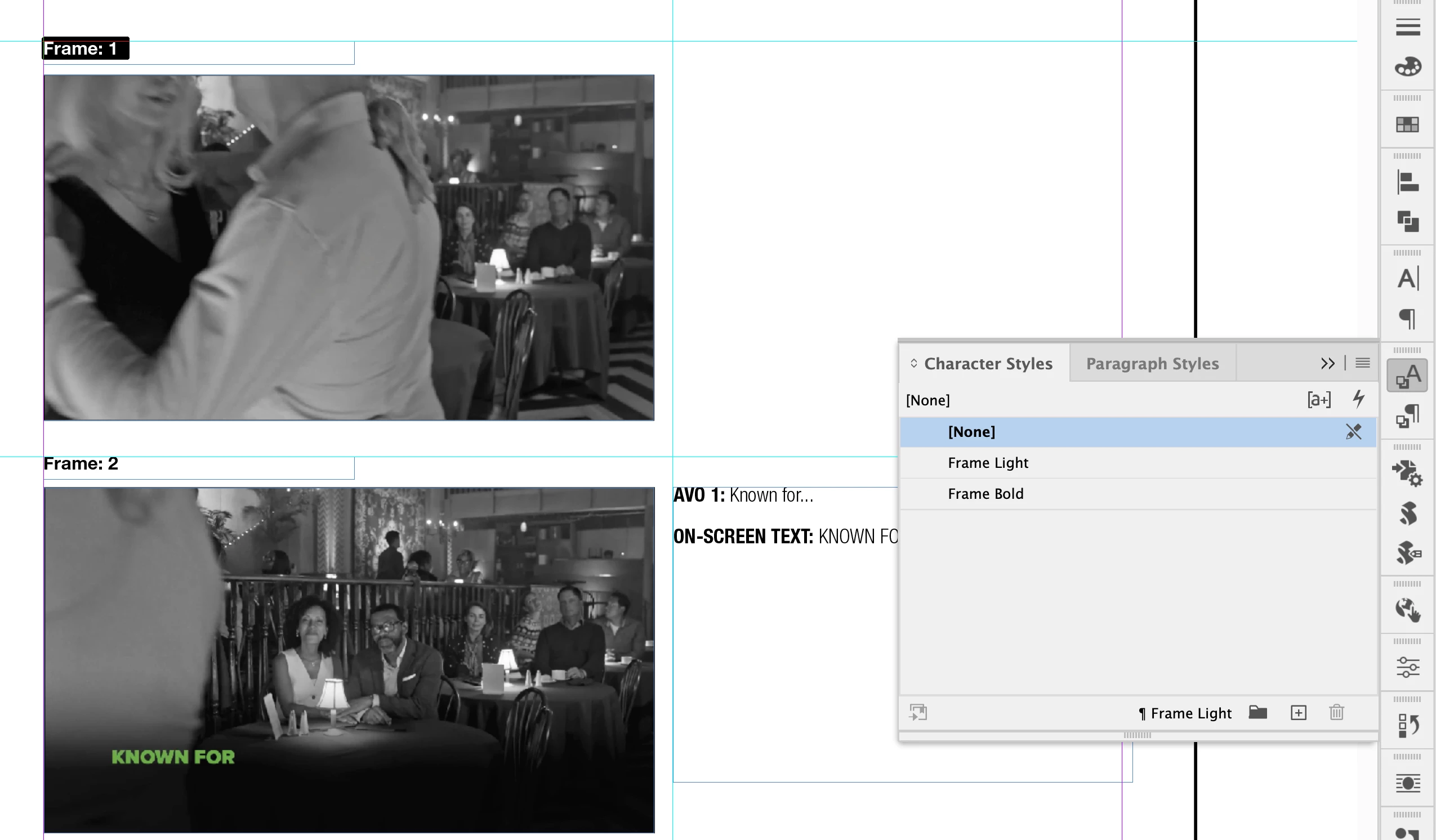The width and height of the screenshot is (1436, 840).
Task: Toggle the Paragraph Styles dock icon
Action: click(1407, 415)
